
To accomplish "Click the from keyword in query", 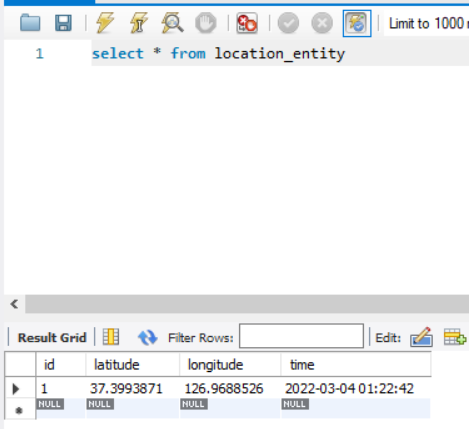I will pyautogui.click(x=188, y=53).
